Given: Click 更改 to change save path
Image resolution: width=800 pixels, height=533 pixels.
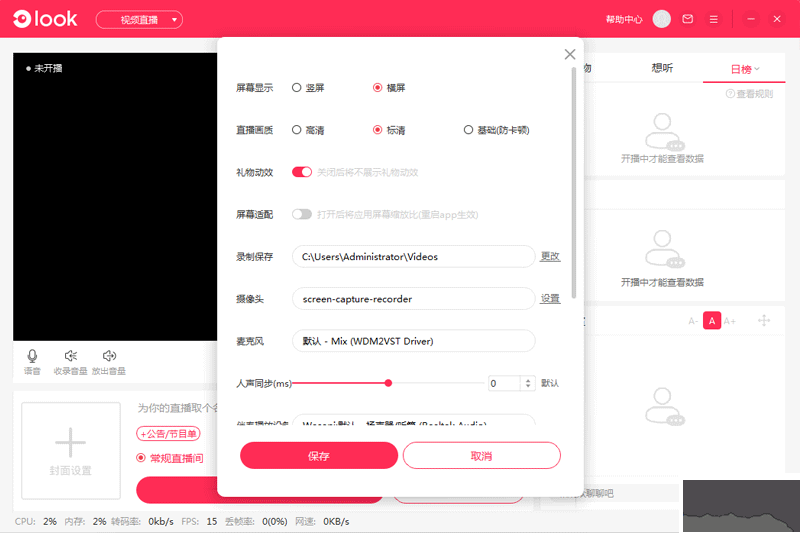Looking at the screenshot, I should [x=550, y=257].
